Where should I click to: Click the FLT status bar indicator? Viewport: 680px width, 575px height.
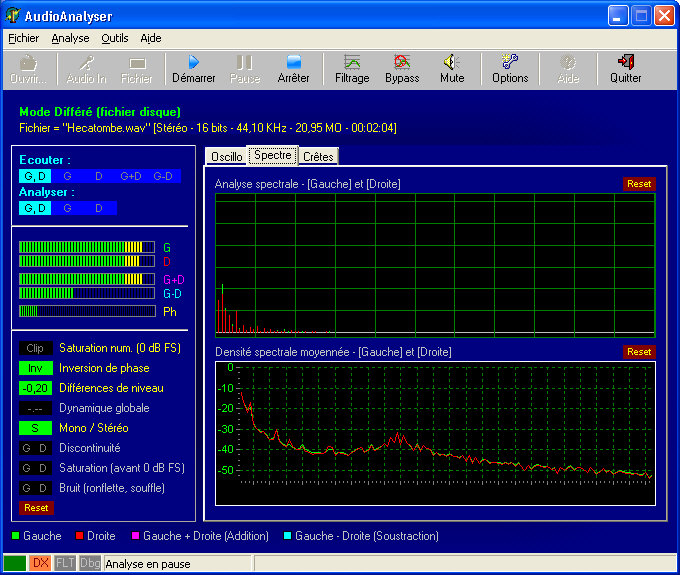pos(65,564)
